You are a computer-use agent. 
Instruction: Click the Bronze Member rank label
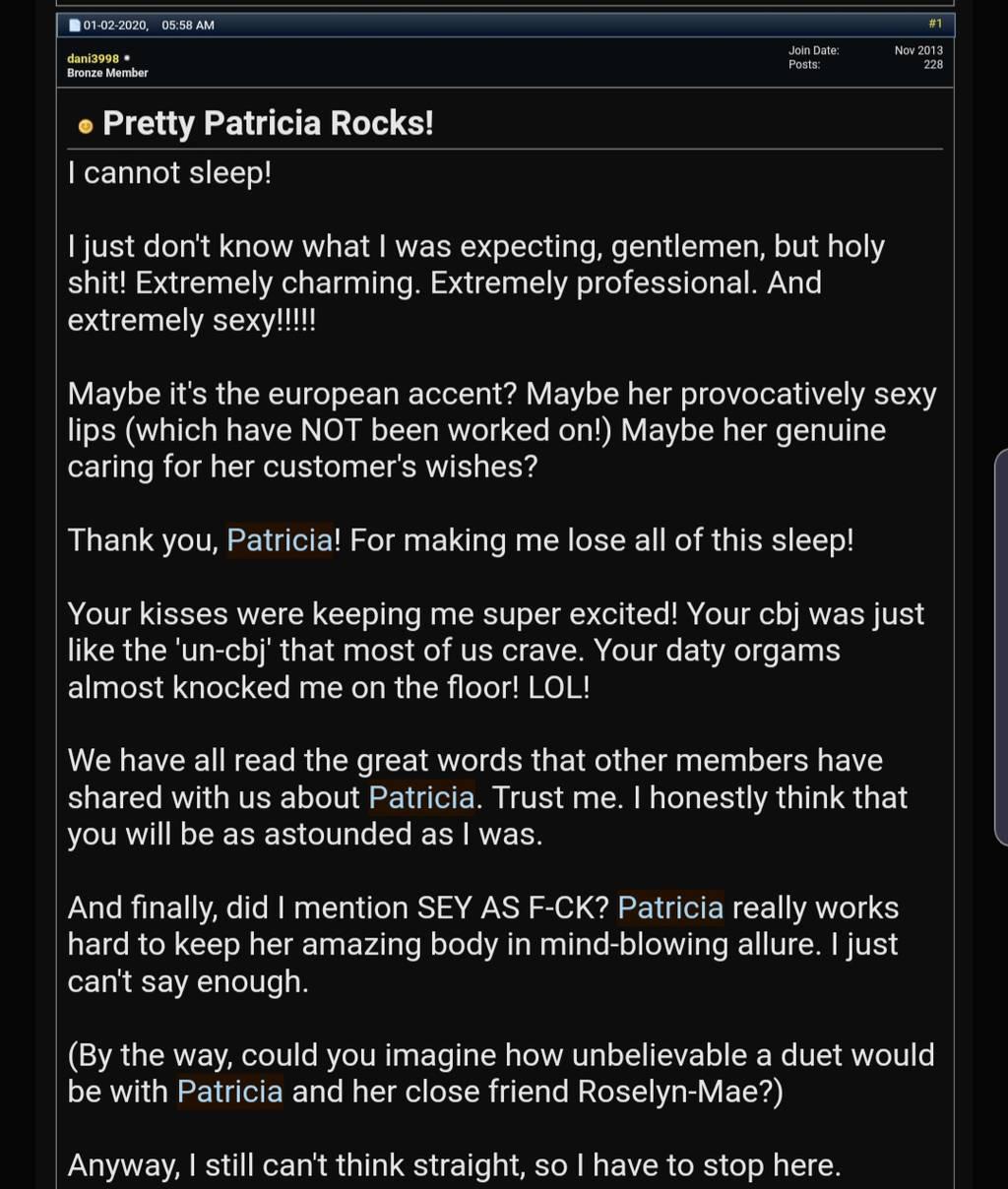[107, 73]
